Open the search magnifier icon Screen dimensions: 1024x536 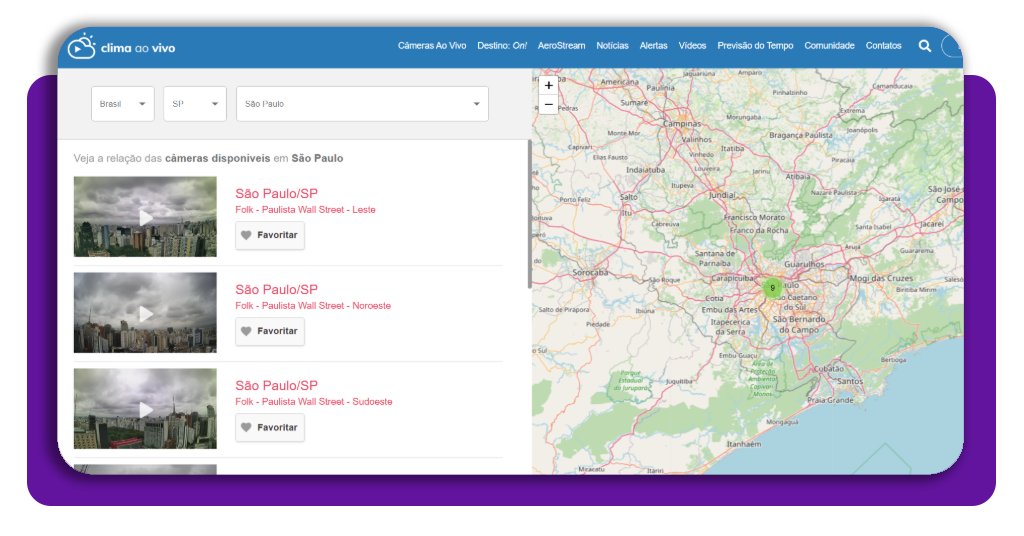pyautogui.click(x=924, y=46)
